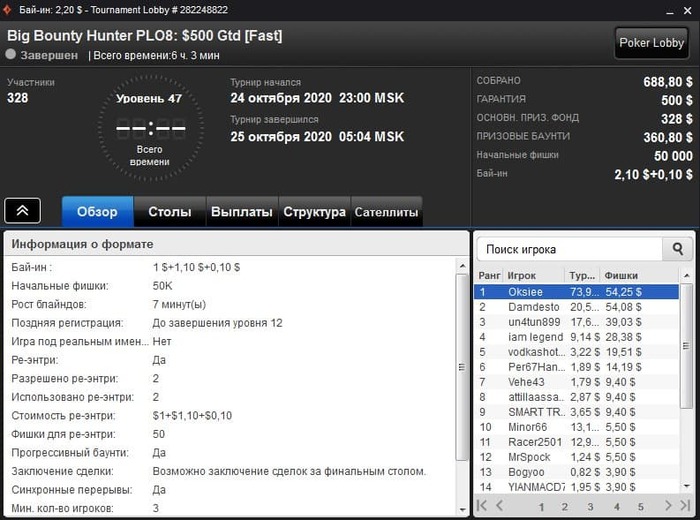Go to next page of players
Screen dimensions: 700x520
point(668,506)
